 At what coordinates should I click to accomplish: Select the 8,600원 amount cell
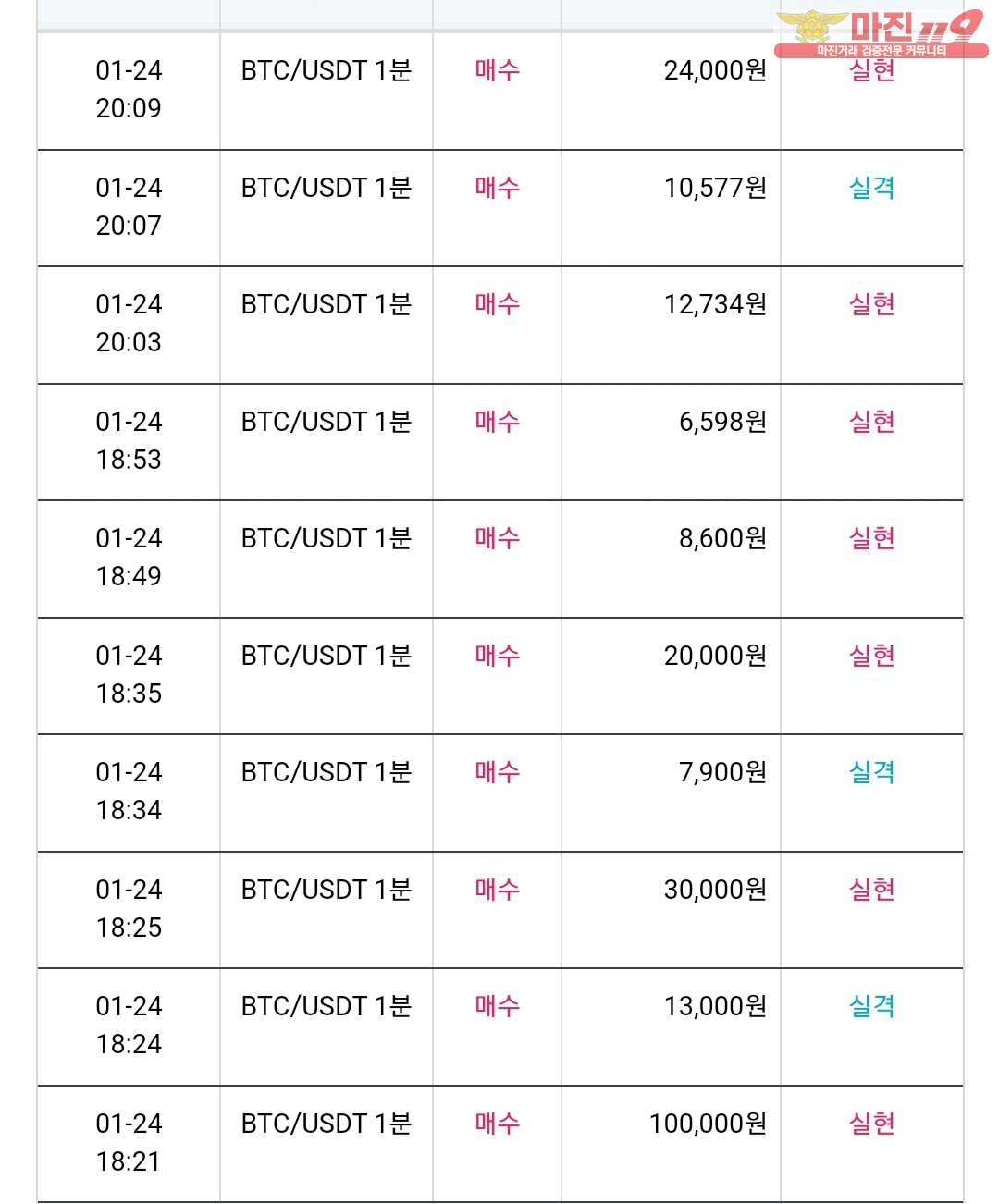tap(722, 538)
